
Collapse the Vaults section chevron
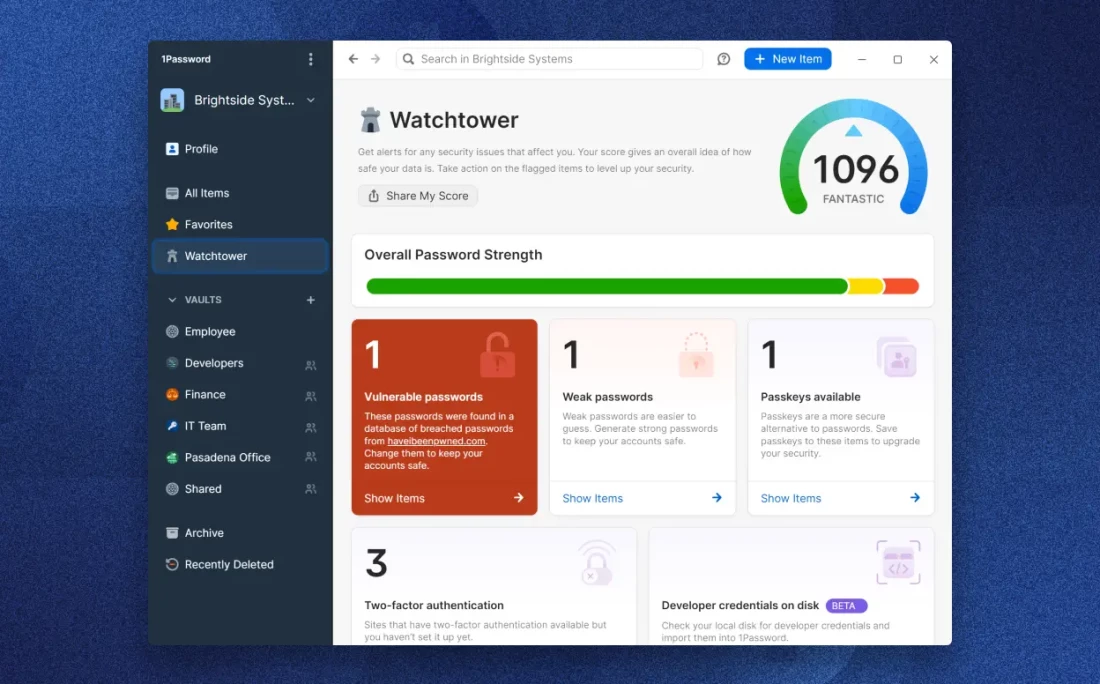172,300
